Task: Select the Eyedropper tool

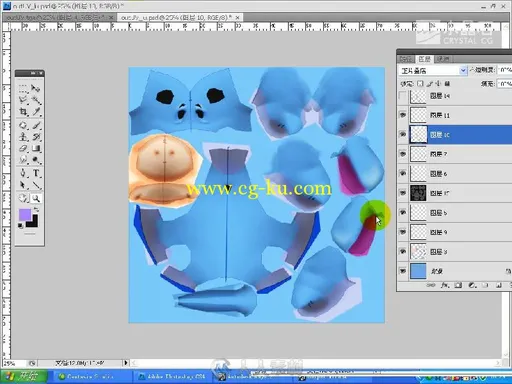Action: (x=36, y=111)
